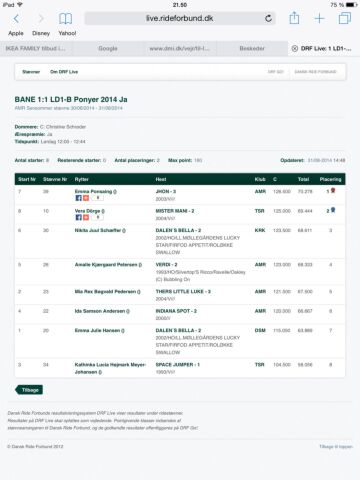The image size is (360, 480).
Task: Open the Dansk Ride Forbund link
Action: coord(315,72)
